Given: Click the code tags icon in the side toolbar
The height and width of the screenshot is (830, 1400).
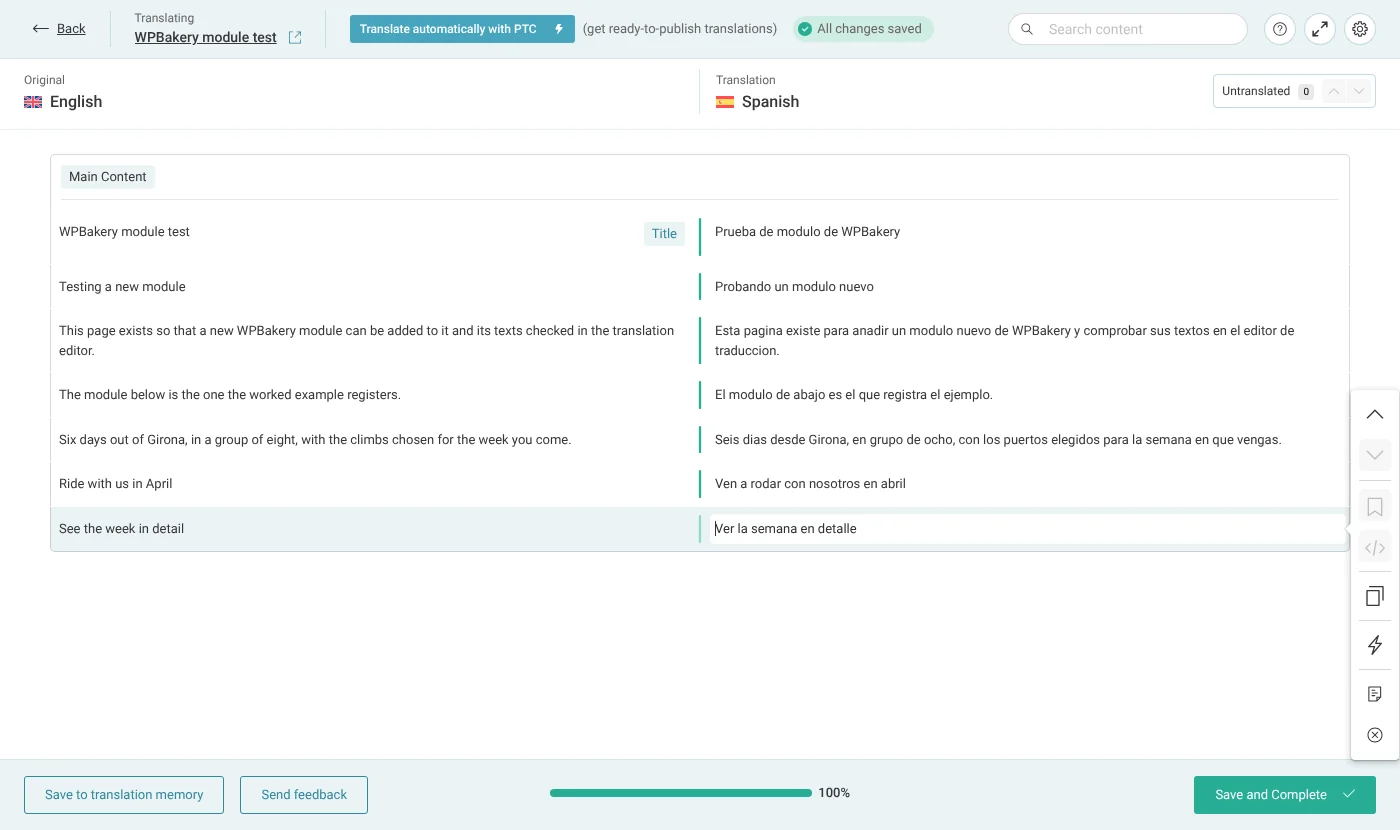Looking at the screenshot, I should click(1375, 548).
